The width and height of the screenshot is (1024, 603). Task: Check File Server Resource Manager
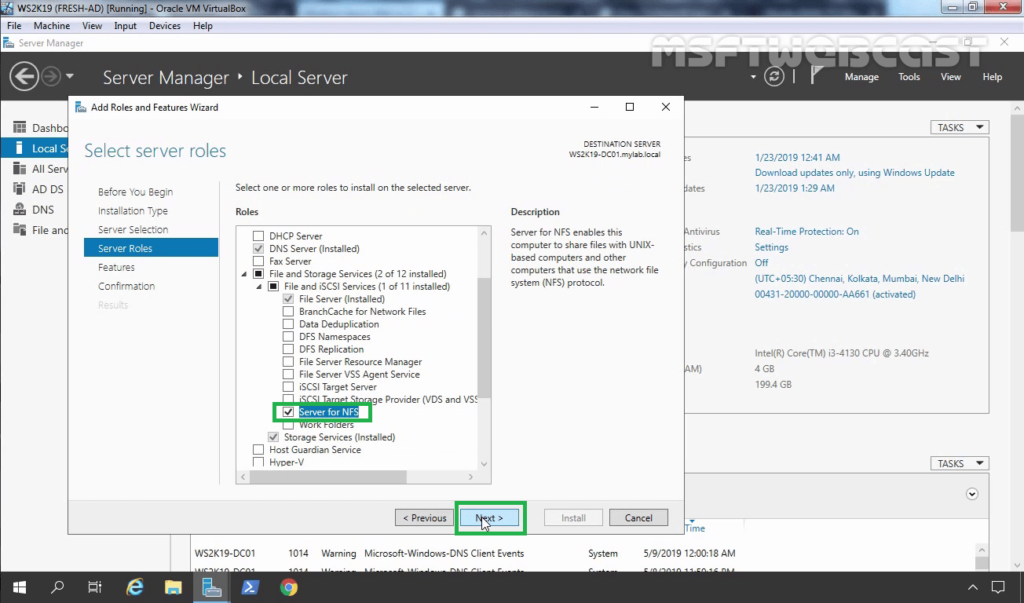tap(288, 362)
